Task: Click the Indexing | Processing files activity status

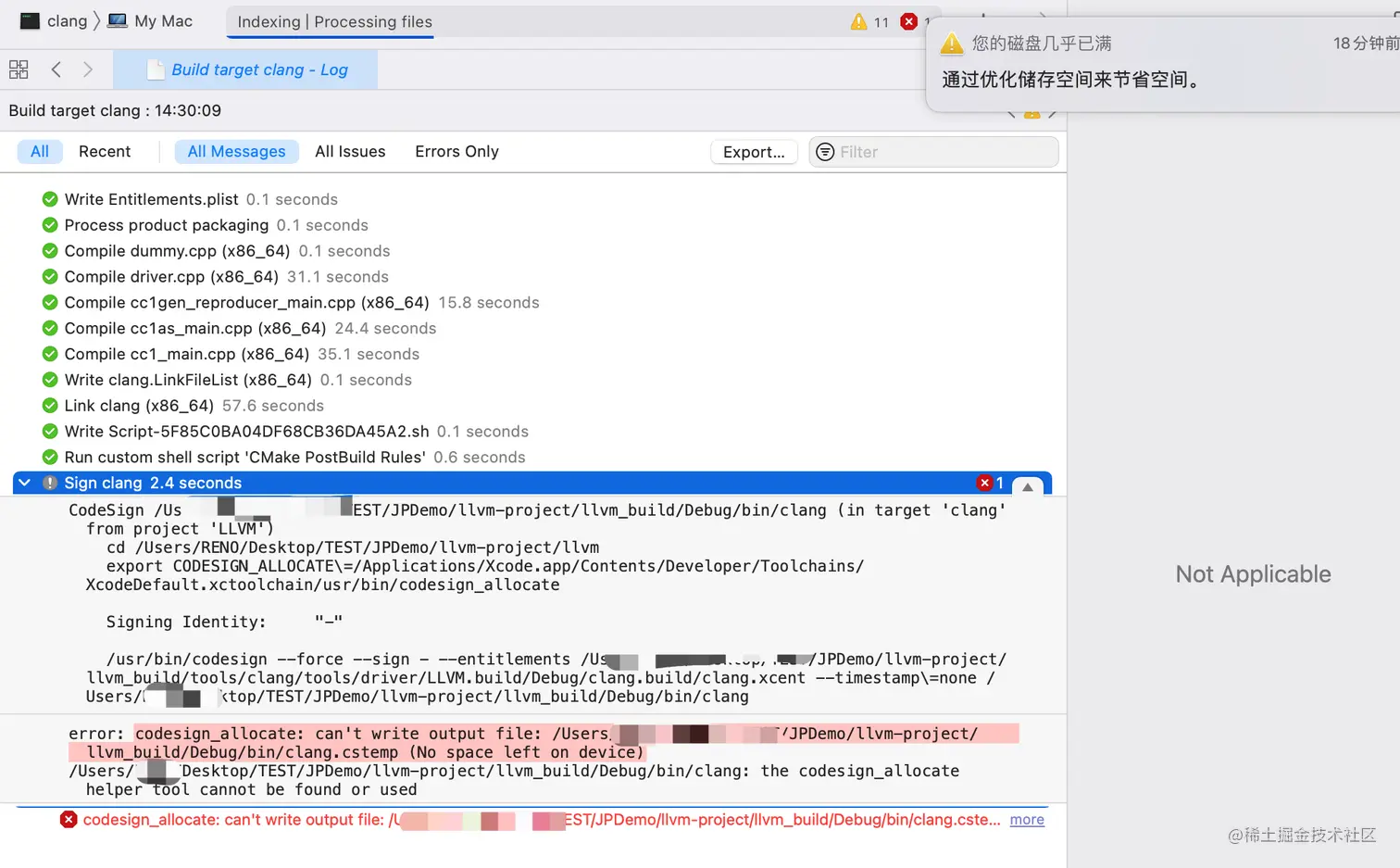Action: click(x=334, y=21)
